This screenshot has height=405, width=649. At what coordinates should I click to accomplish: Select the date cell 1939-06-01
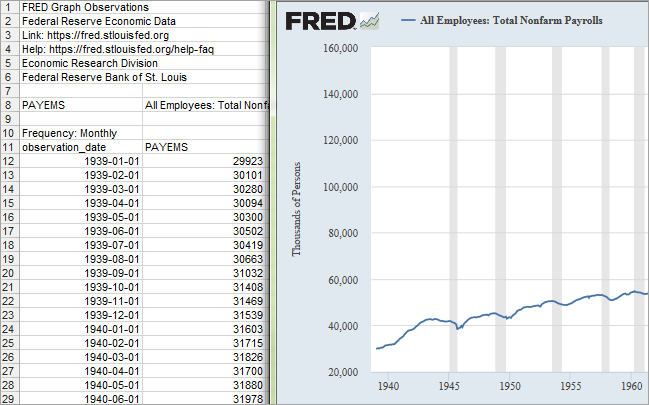(x=81, y=231)
